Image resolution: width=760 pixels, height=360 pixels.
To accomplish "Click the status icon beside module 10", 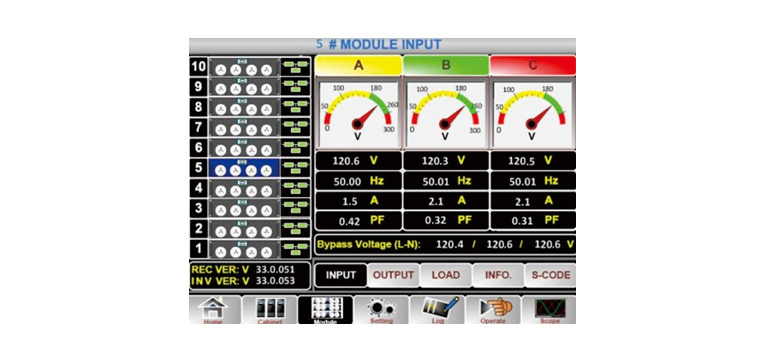I will (x=295, y=67).
